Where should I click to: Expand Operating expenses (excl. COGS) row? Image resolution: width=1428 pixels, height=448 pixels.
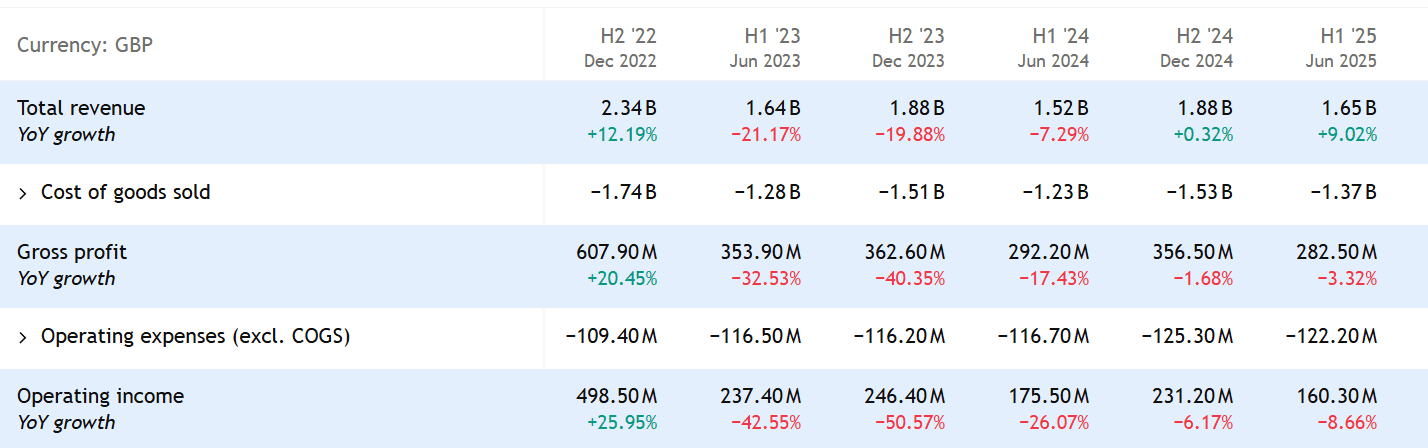tap(23, 337)
